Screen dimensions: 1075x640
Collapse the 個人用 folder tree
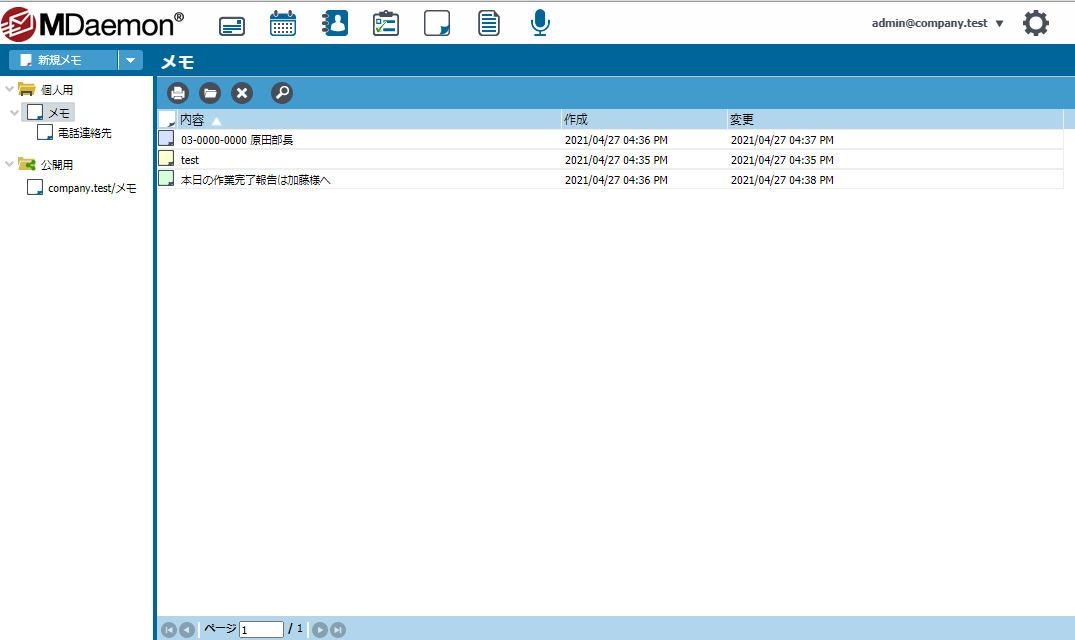pos(10,90)
